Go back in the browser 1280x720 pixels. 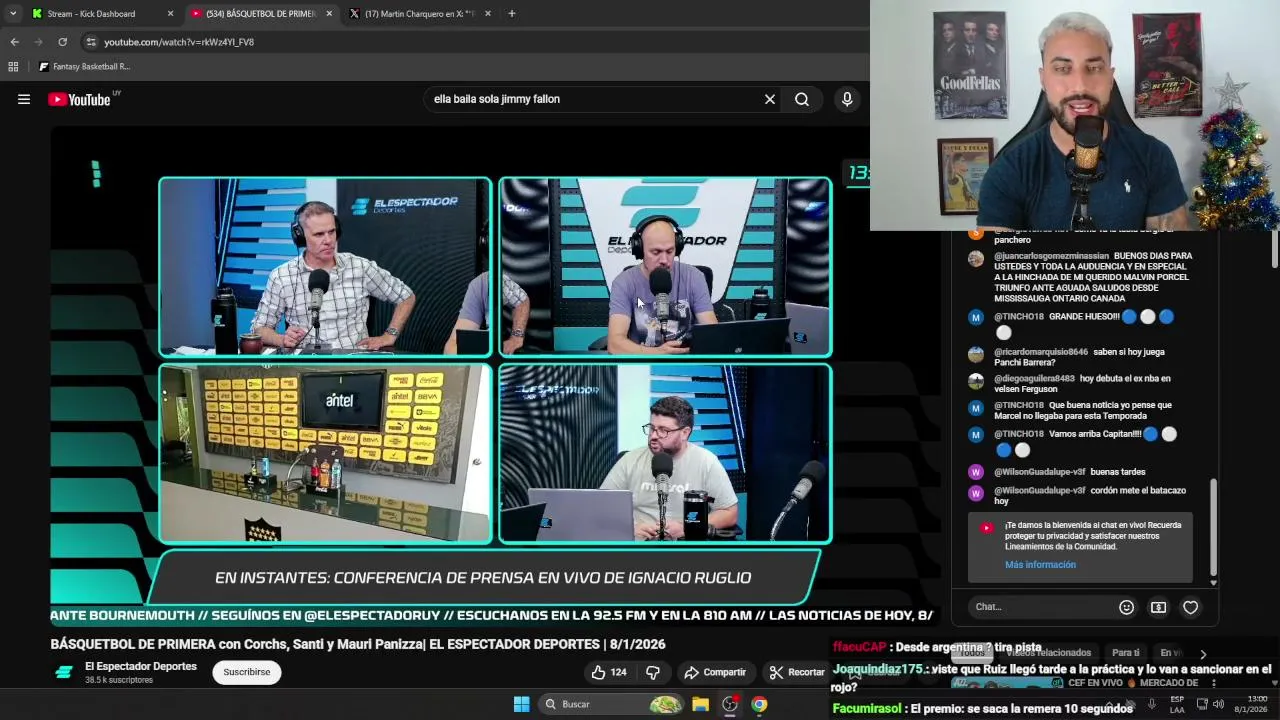[x=14, y=42]
